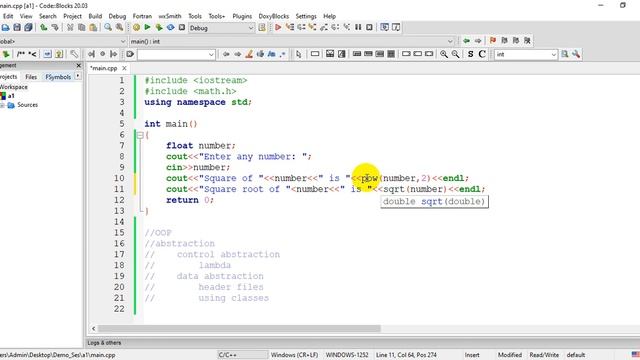Click the 'Logs & others' panel title

click(x=104, y=343)
